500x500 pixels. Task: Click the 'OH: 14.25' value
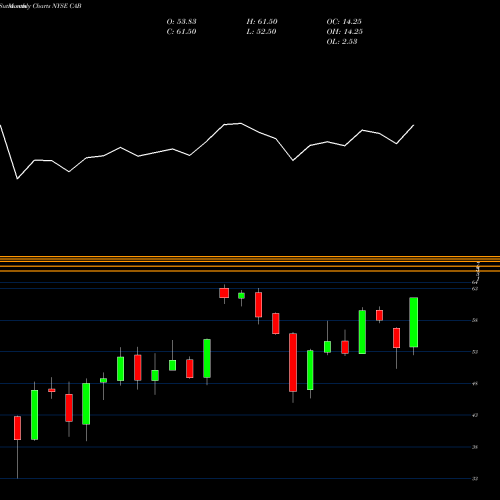coord(345,32)
